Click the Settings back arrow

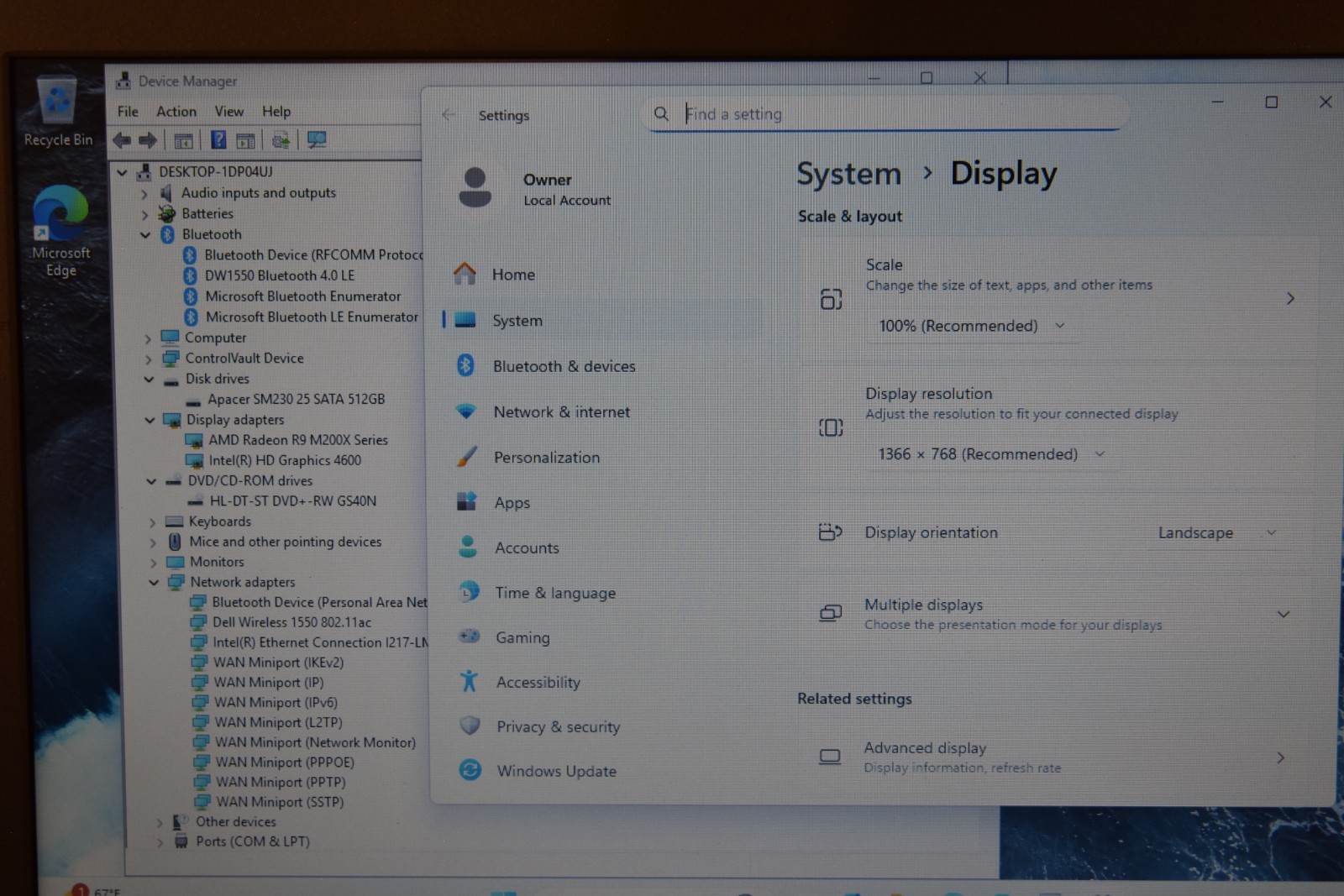point(449,115)
